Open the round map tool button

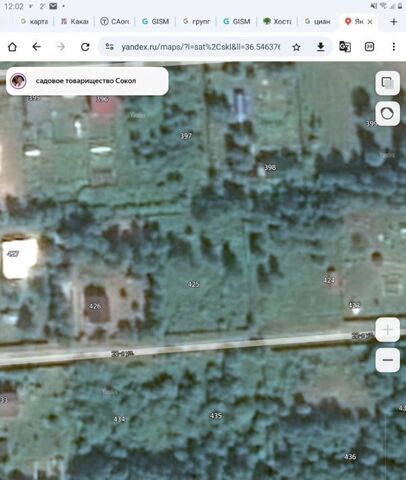(x=387, y=114)
